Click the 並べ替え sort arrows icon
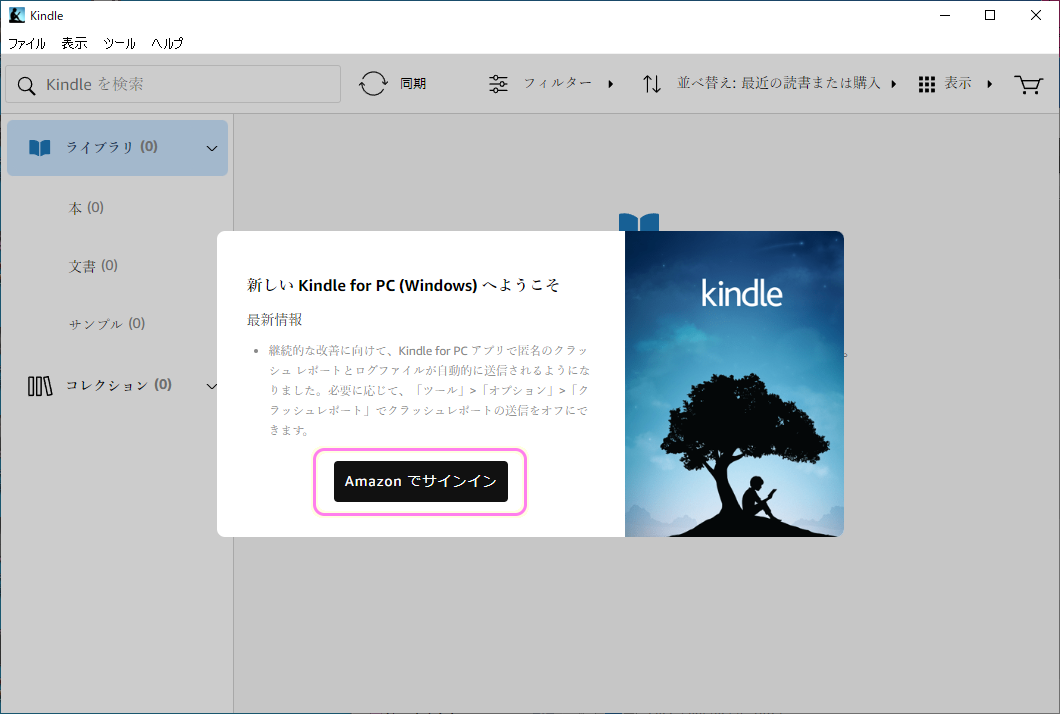The height and width of the screenshot is (714, 1060). (651, 84)
